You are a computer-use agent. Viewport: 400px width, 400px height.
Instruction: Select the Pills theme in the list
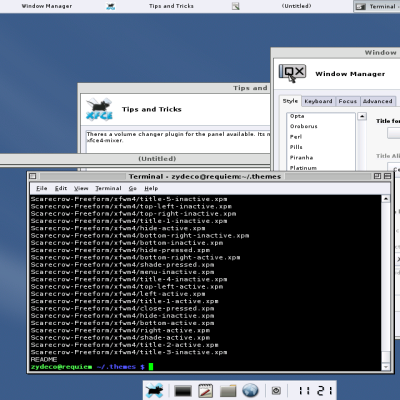click(321, 147)
